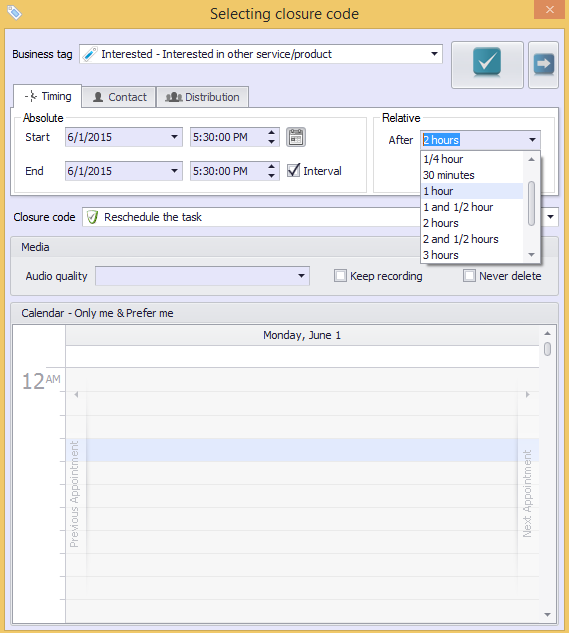Click the green shield icon in Closure code
This screenshot has height=633, width=569.
[92, 217]
